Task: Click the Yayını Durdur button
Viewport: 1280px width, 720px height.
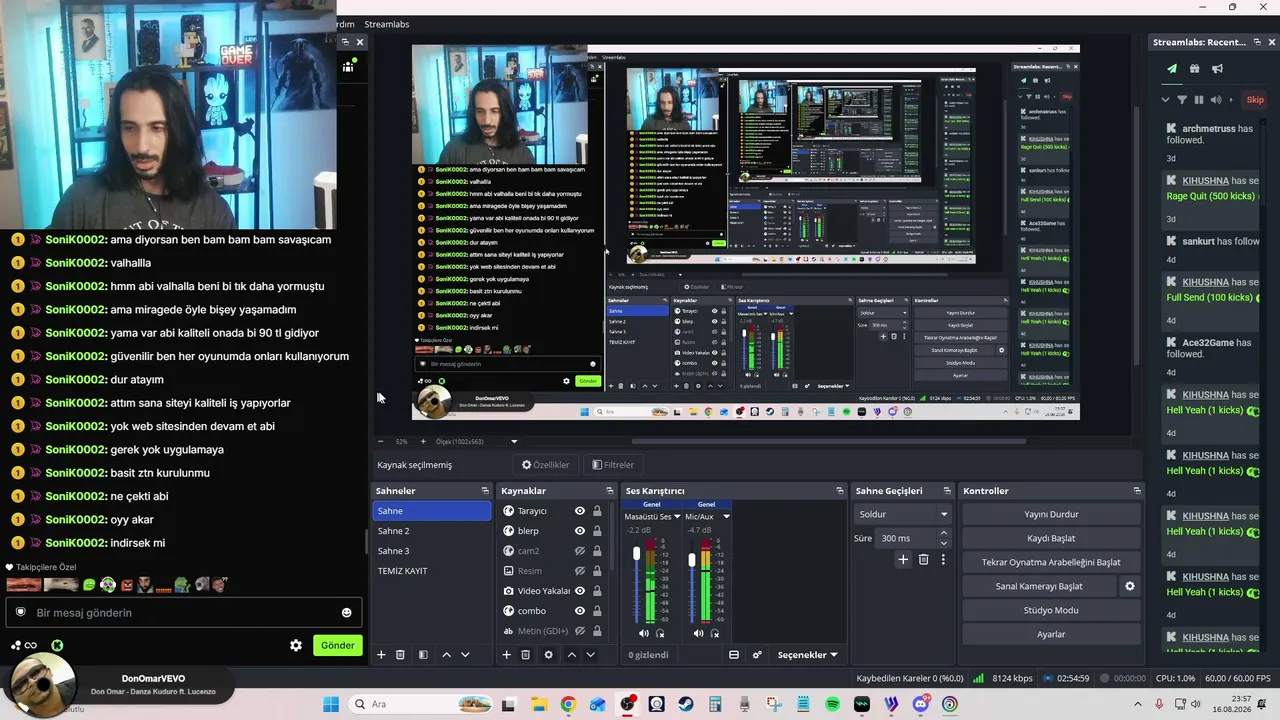Action: click(1051, 514)
